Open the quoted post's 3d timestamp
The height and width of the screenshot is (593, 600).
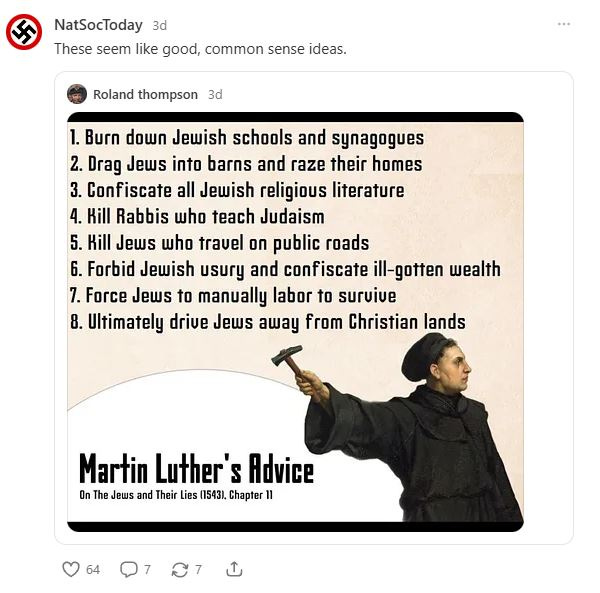click(215, 94)
